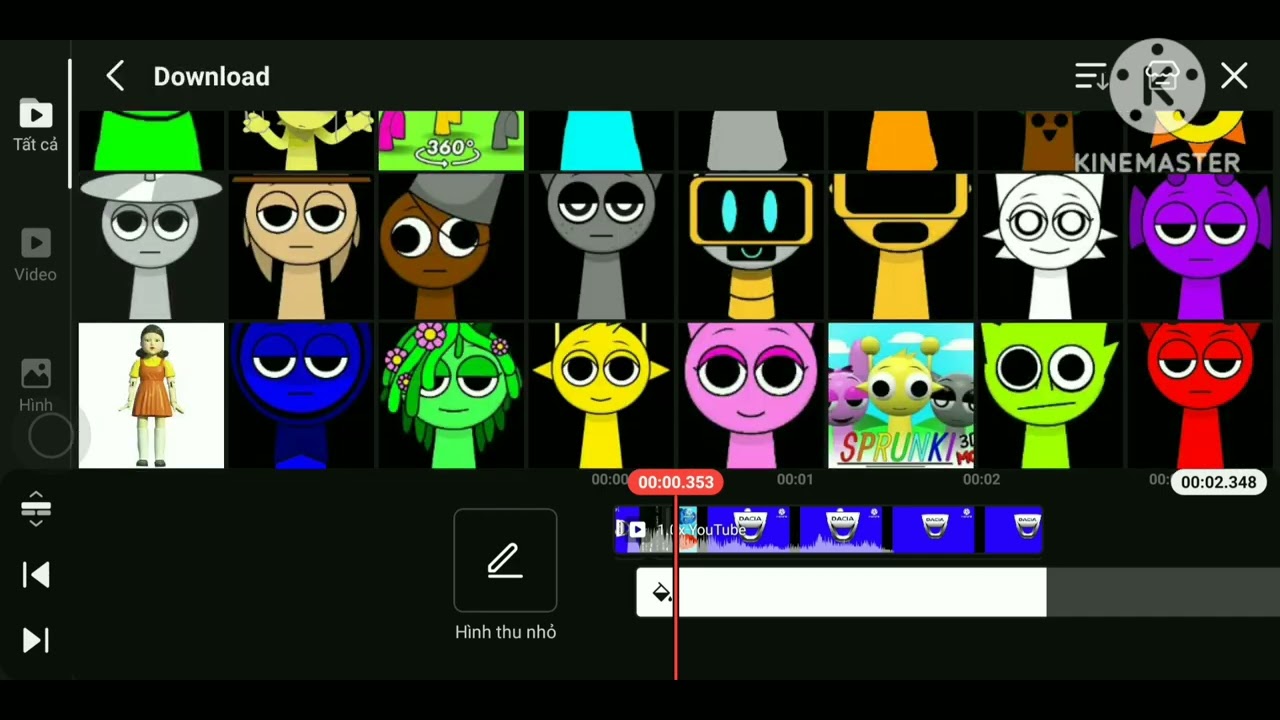Open the Hình thu nhỏ thumbnail editor
1280x720 pixels.
(x=505, y=576)
